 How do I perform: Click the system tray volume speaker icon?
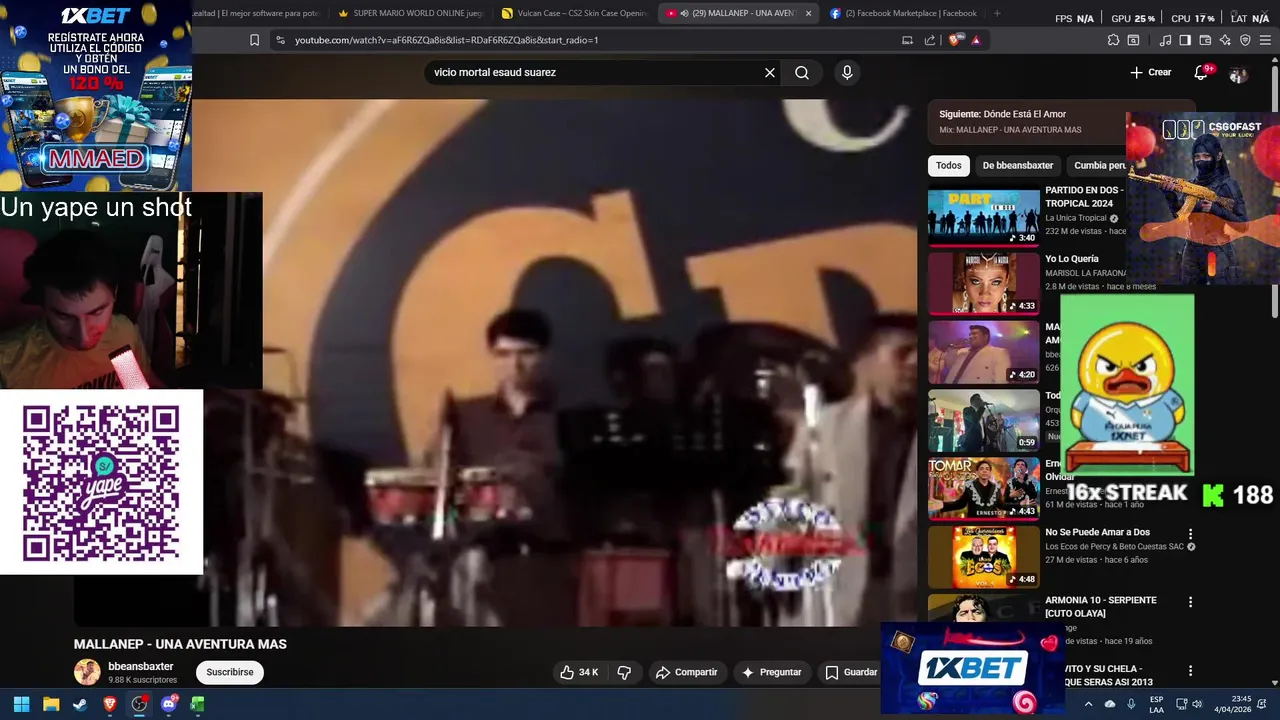tap(1199, 704)
